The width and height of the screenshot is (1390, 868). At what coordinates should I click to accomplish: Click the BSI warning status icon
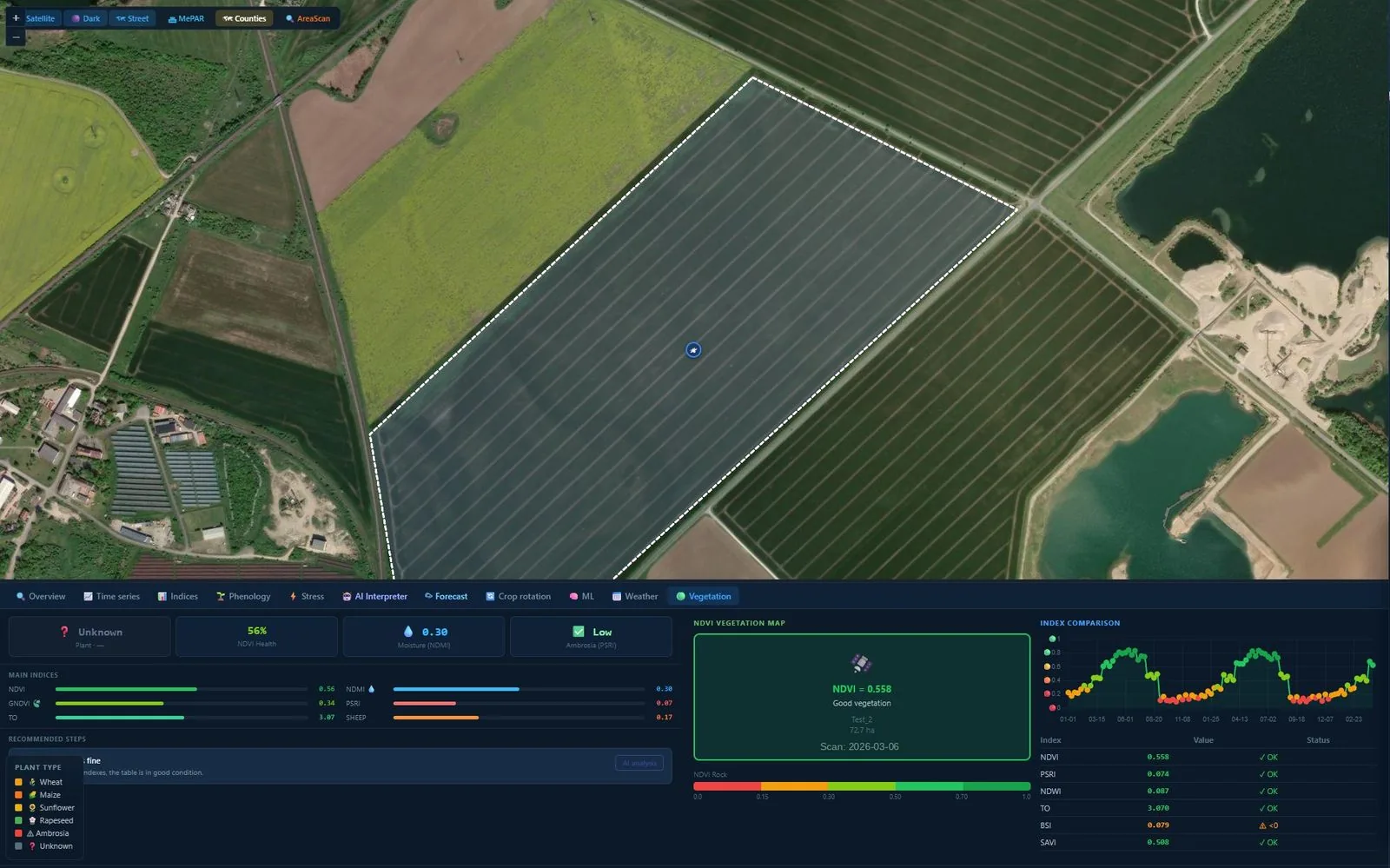click(x=1262, y=825)
